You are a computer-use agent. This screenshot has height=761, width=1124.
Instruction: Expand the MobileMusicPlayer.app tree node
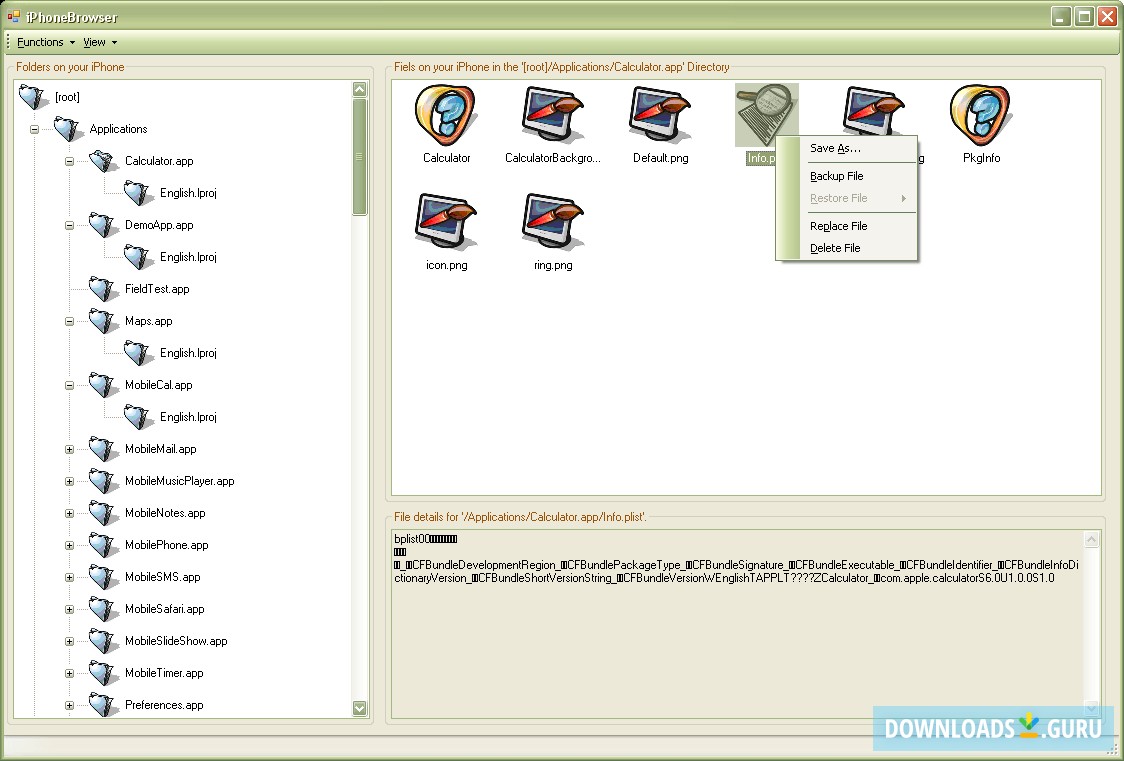pyautogui.click(x=70, y=481)
